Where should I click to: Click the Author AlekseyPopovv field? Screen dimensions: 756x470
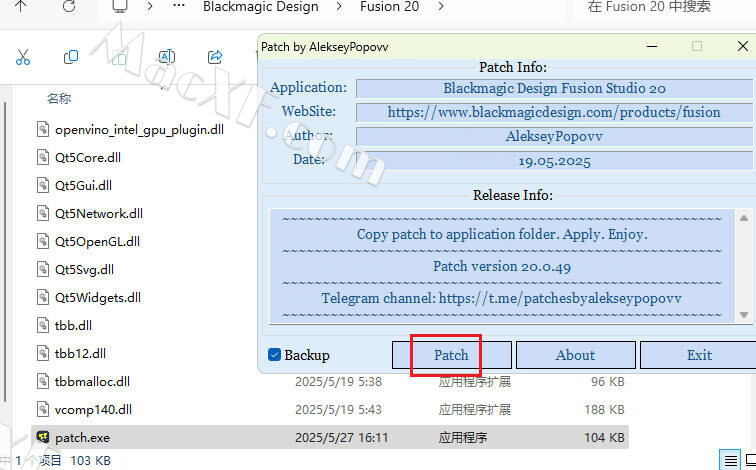(x=554, y=136)
